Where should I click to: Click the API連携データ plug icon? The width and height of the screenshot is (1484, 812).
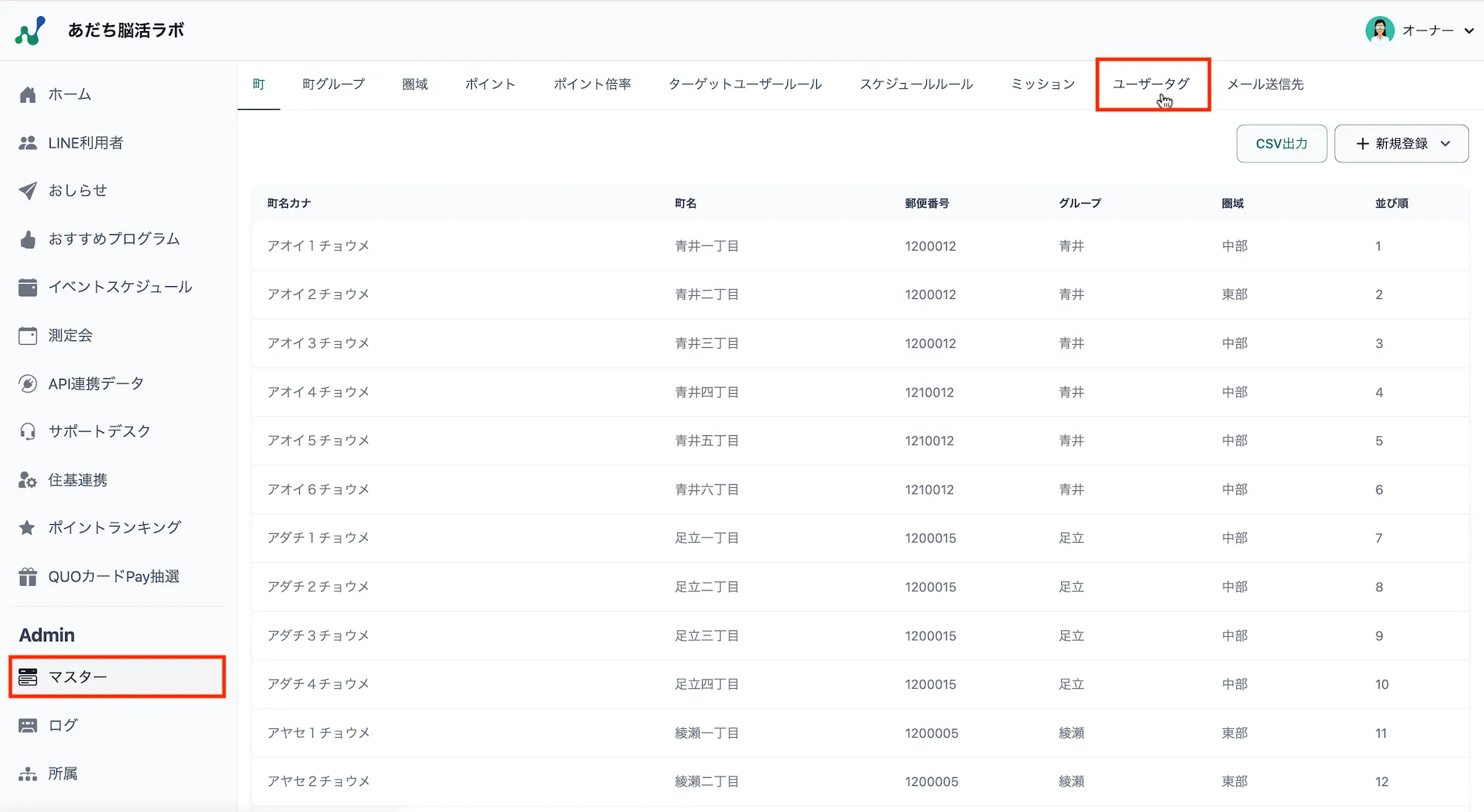[x=27, y=384]
